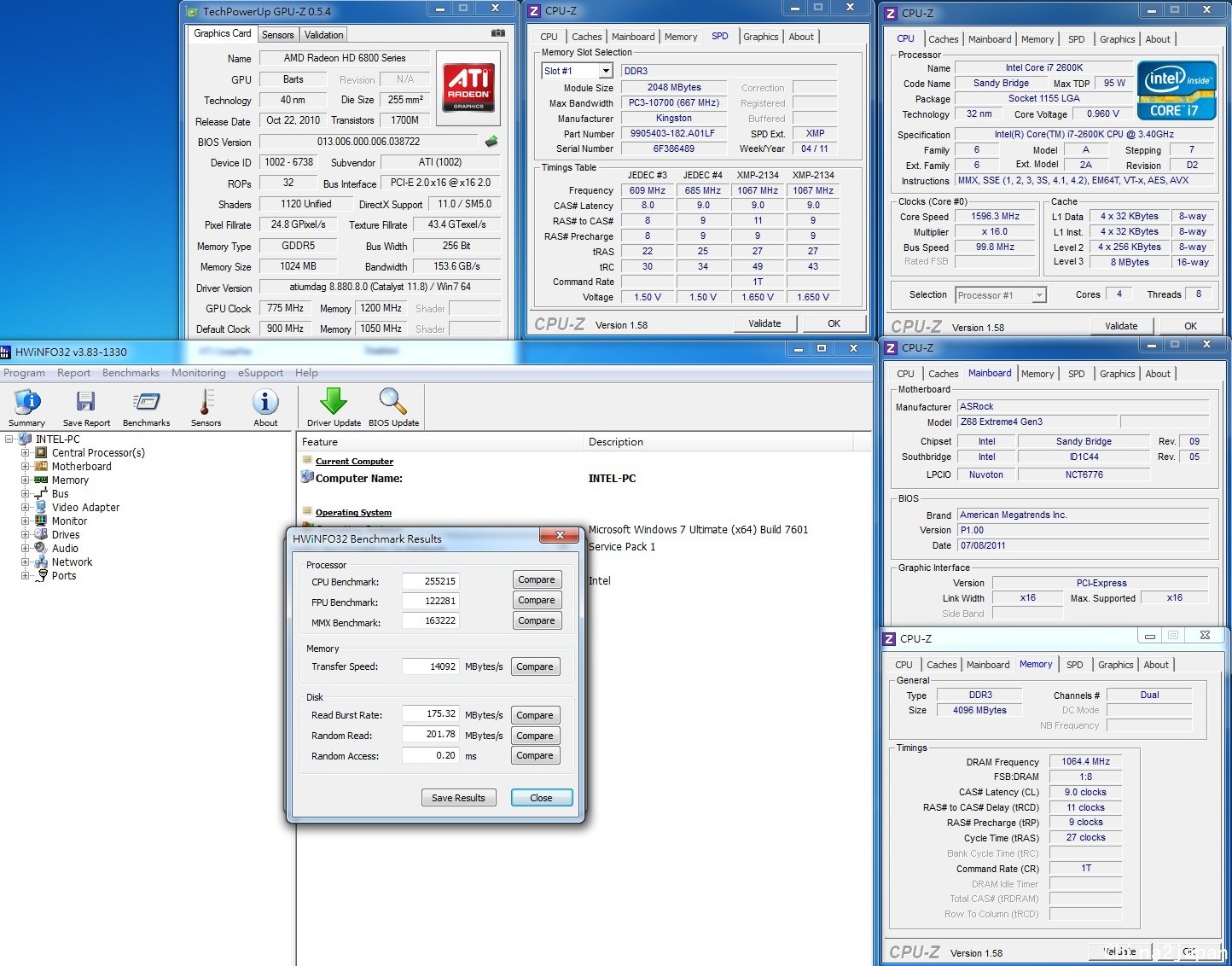The image size is (1232, 966).
Task: Click the Feature column header
Action: click(x=440, y=442)
